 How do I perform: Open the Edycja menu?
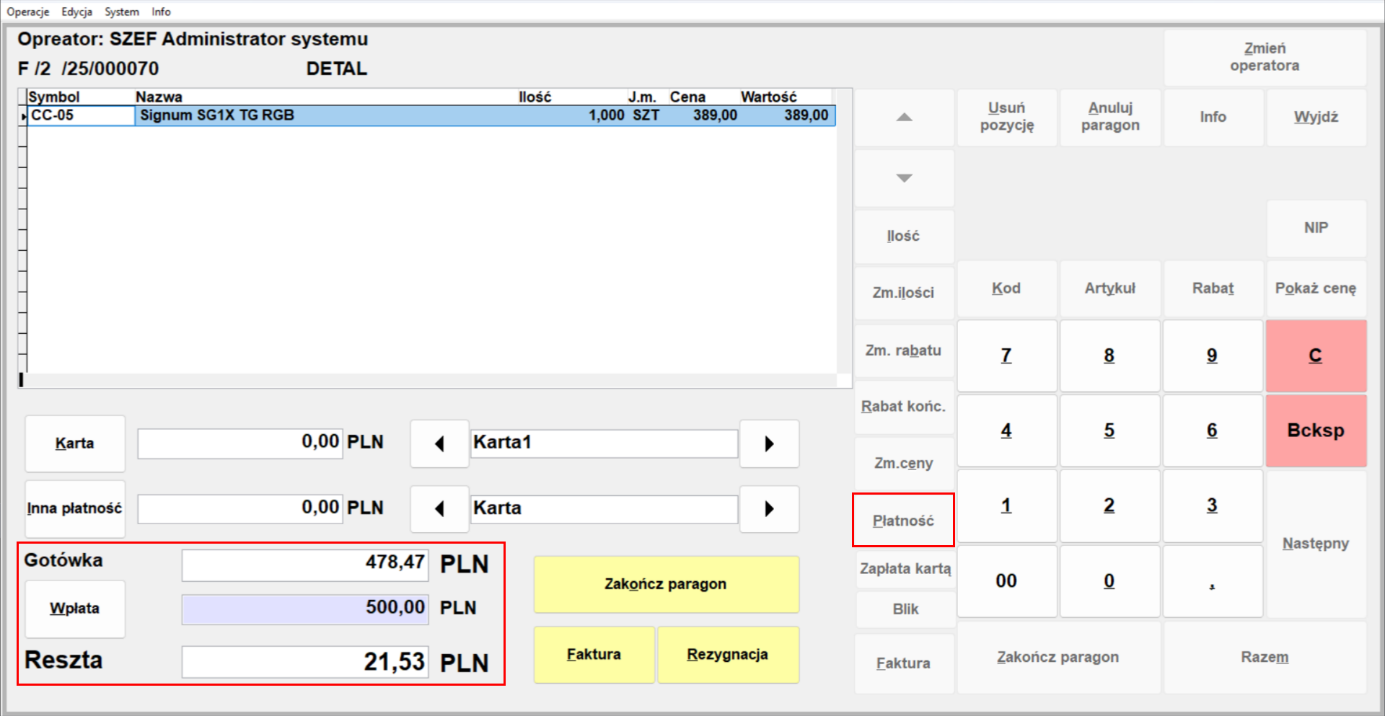click(x=77, y=12)
